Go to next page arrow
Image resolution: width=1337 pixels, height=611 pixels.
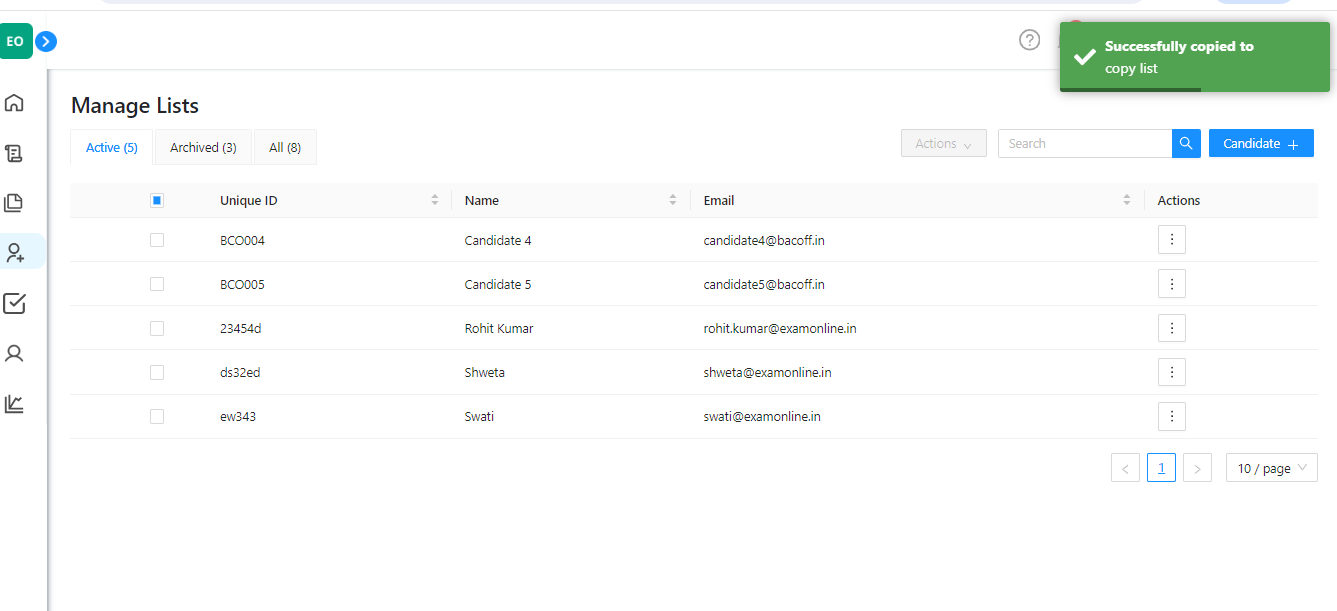coord(1197,468)
